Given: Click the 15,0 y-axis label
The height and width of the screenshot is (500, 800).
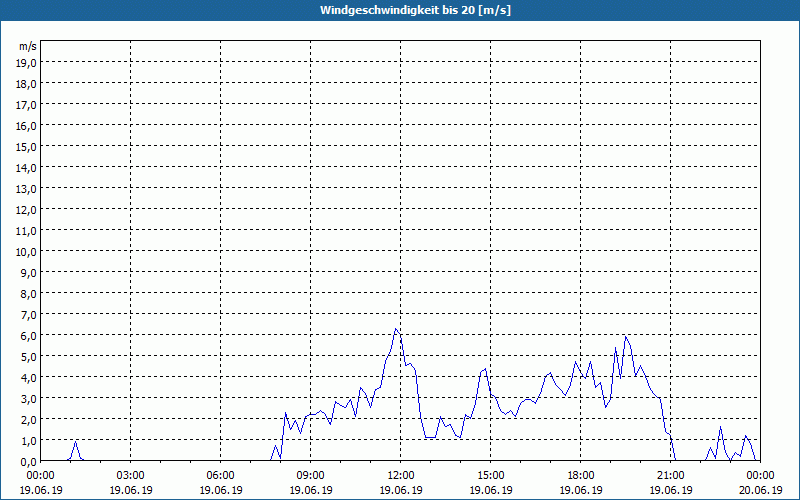Looking at the screenshot, I should coord(27,146).
